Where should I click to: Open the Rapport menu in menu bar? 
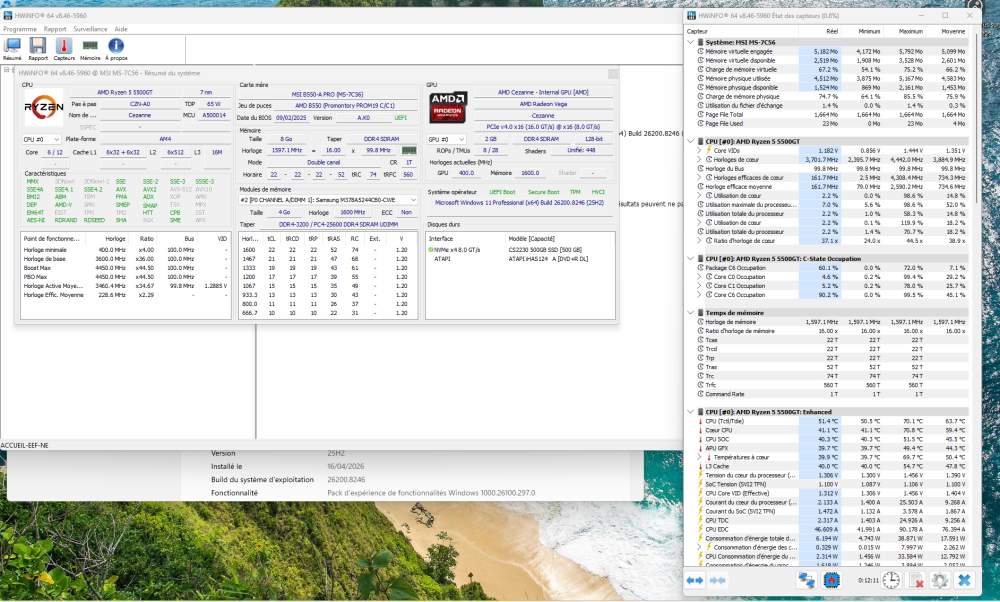coord(55,29)
